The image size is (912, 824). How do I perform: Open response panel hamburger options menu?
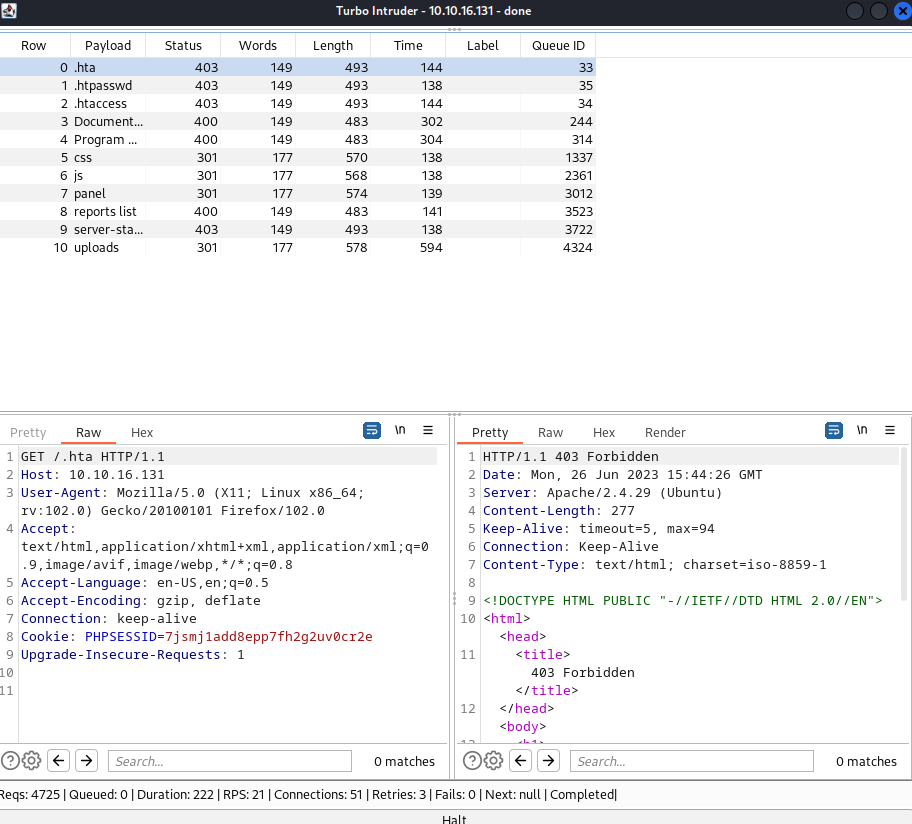890,431
